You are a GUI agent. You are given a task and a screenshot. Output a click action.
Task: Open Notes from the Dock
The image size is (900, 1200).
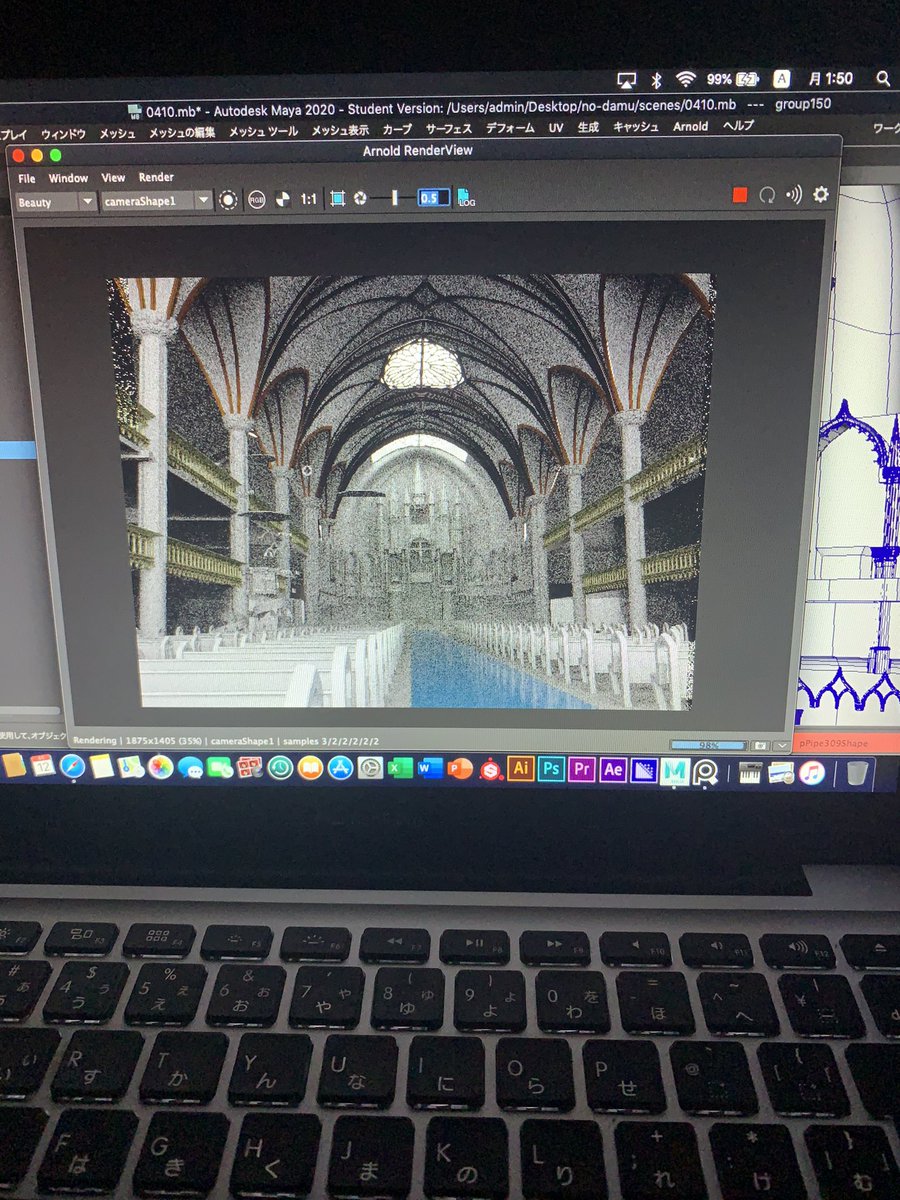click(x=102, y=767)
